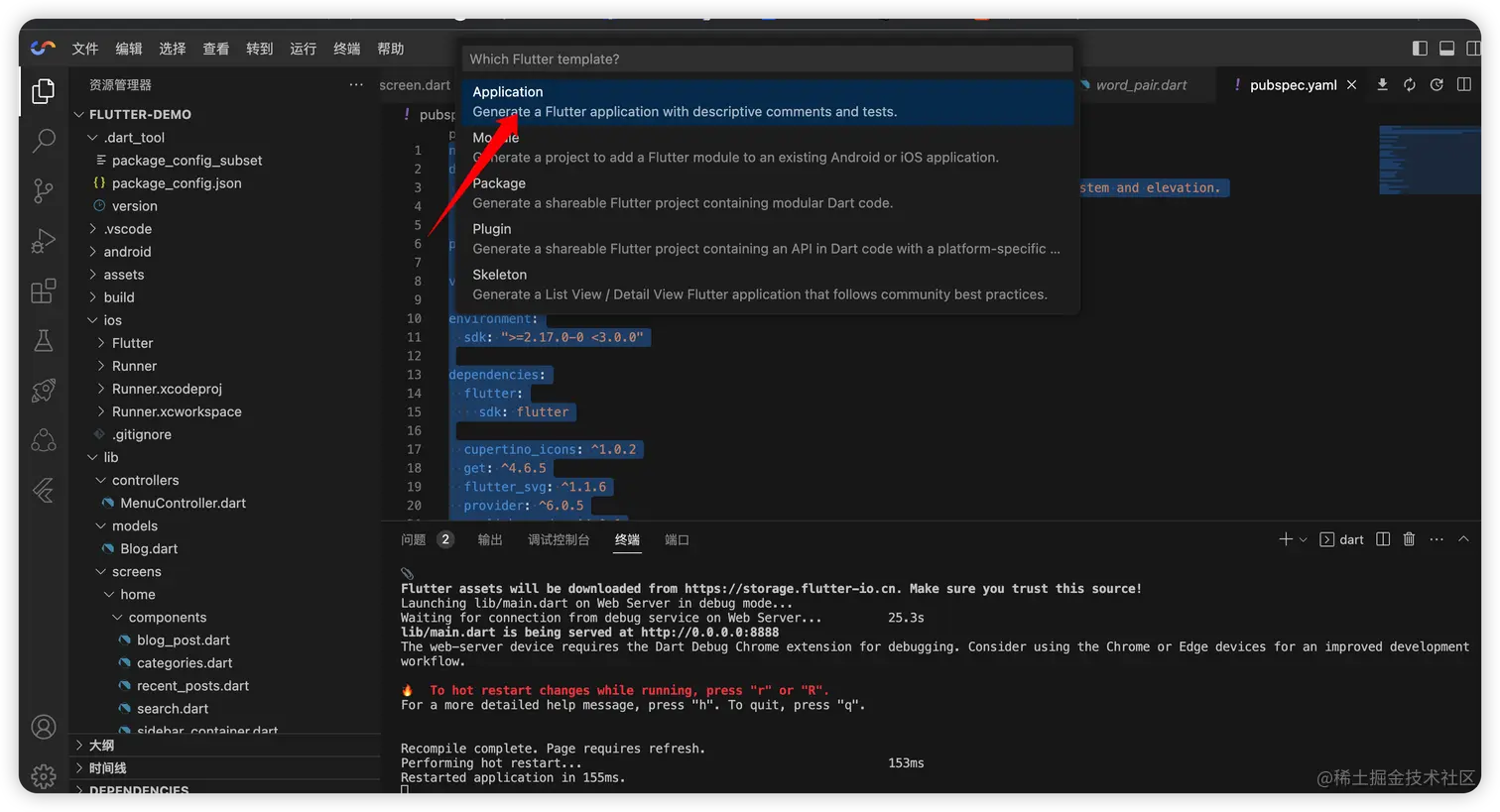This screenshot has height=812, width=1500.
Task: Expand the Runner.xcodeproj folder
Action: 225,389
